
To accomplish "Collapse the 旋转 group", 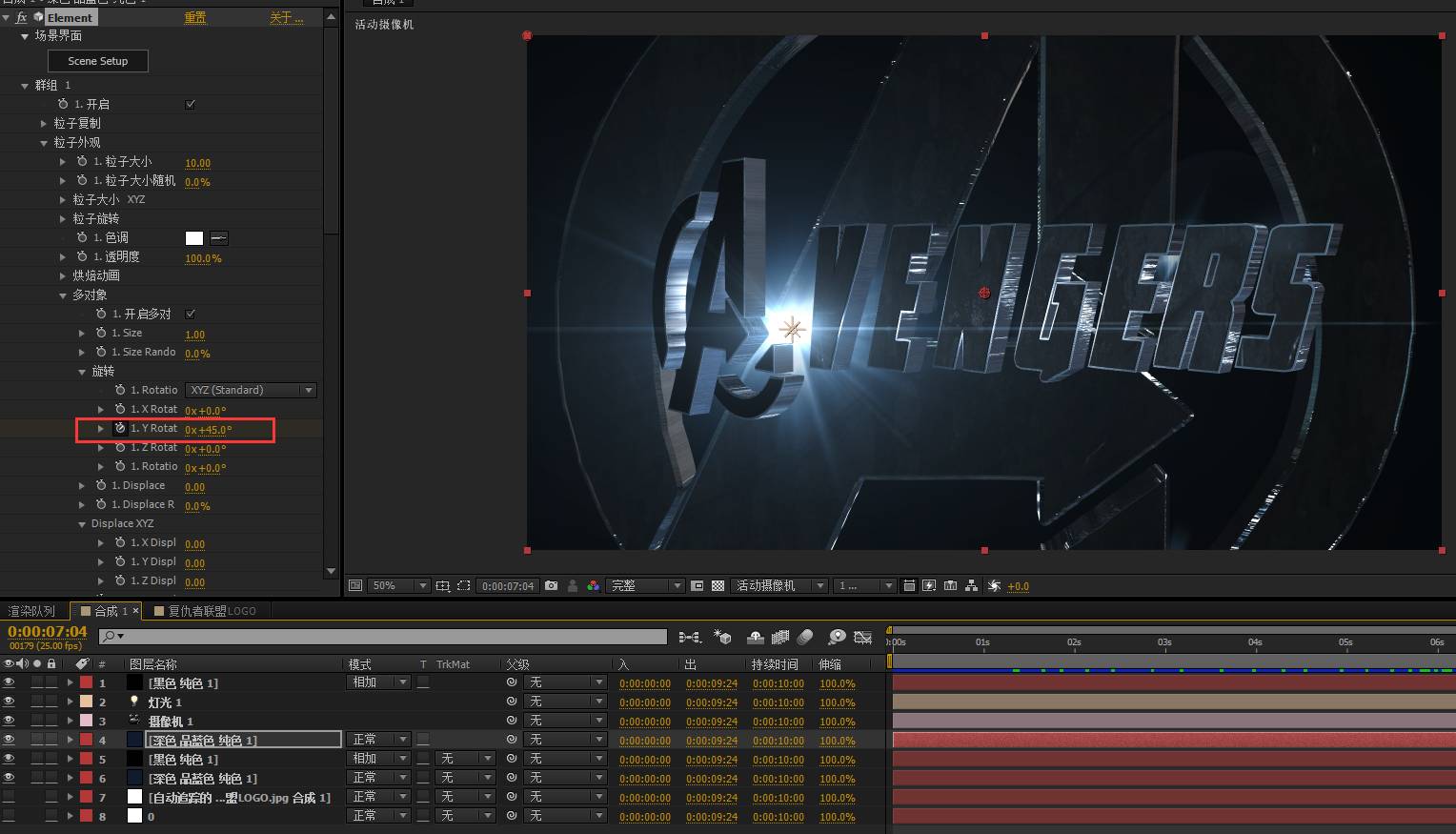I will [x=82, y=372].
